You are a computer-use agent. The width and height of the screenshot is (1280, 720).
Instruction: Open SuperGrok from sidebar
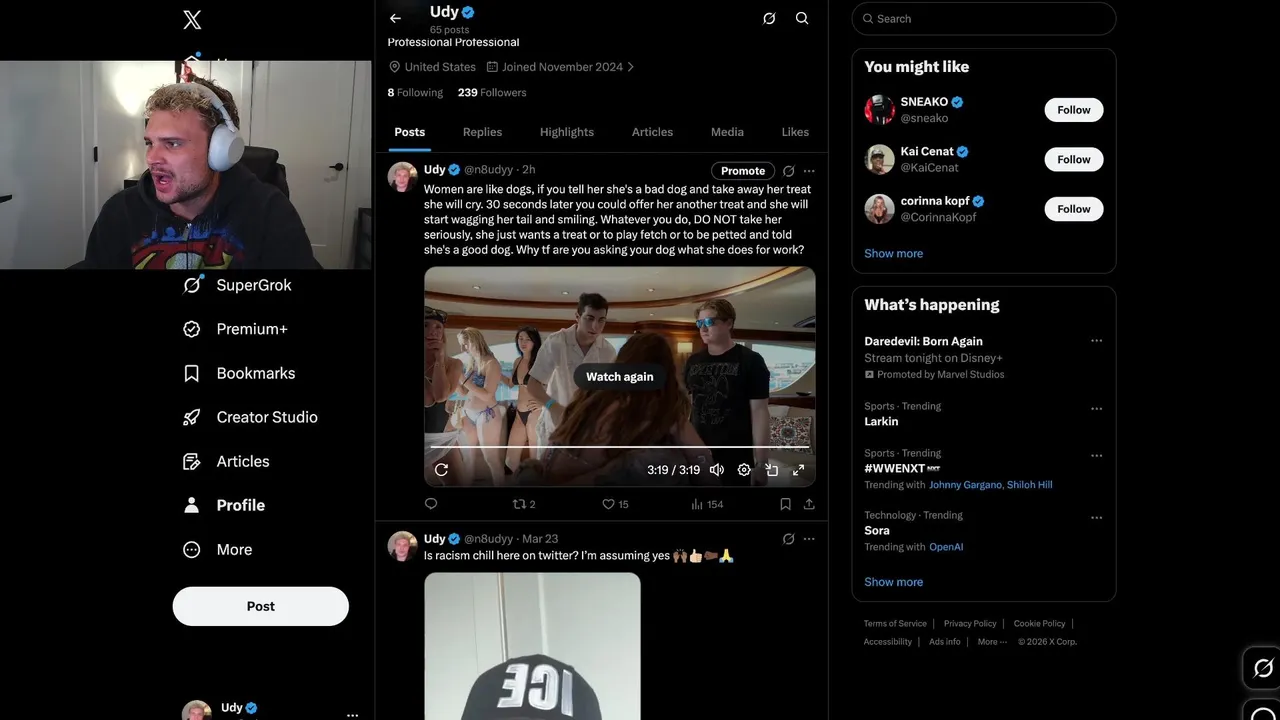tap(237, 285)
